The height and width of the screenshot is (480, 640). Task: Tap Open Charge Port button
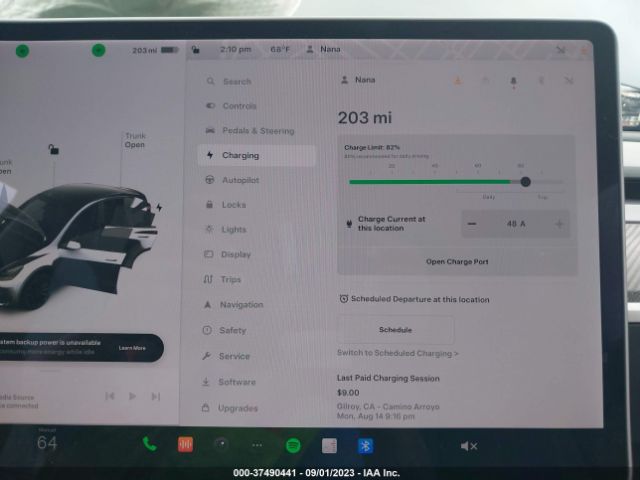[x=457, y=262]
